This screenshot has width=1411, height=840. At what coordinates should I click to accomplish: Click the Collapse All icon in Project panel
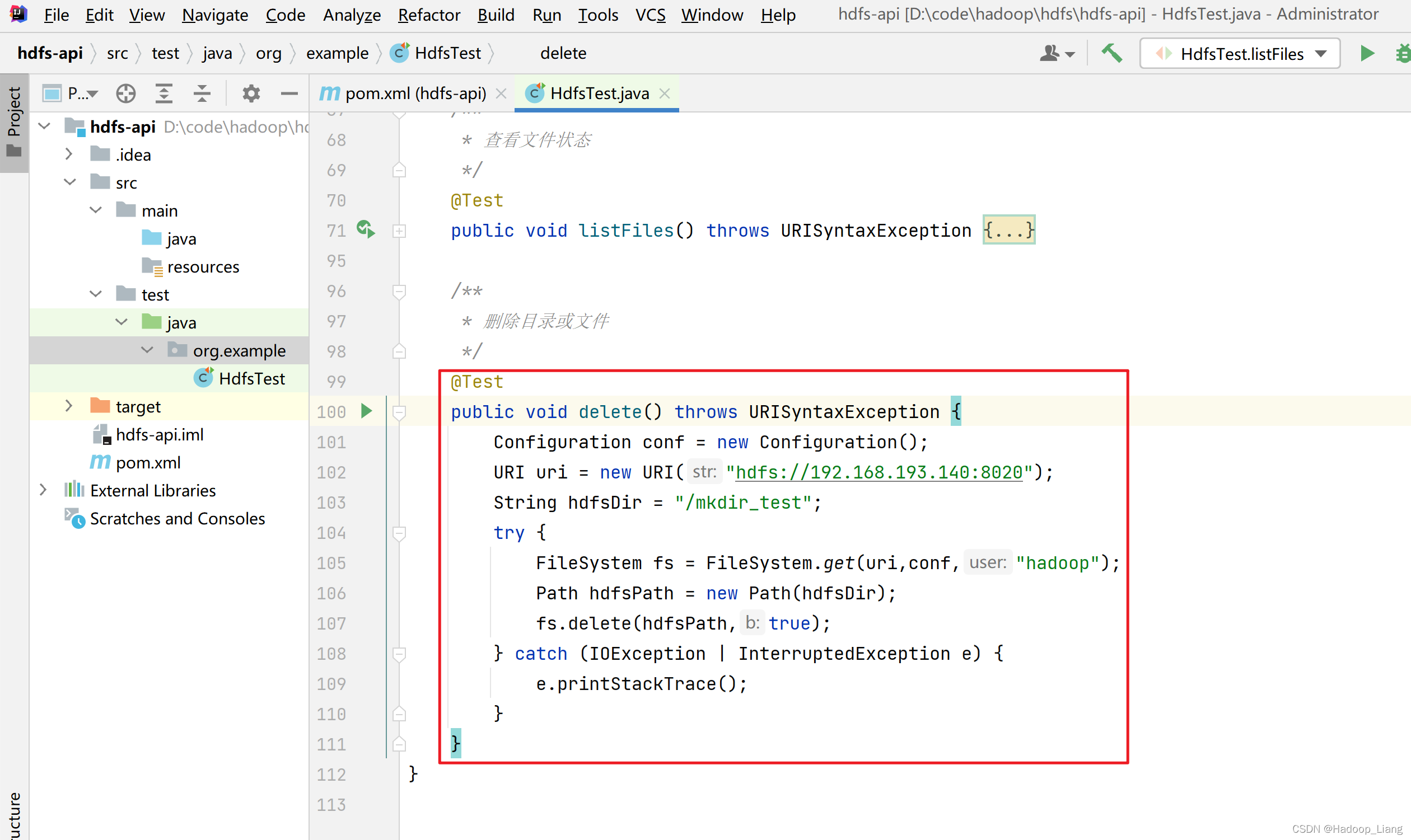coord(202,93)
